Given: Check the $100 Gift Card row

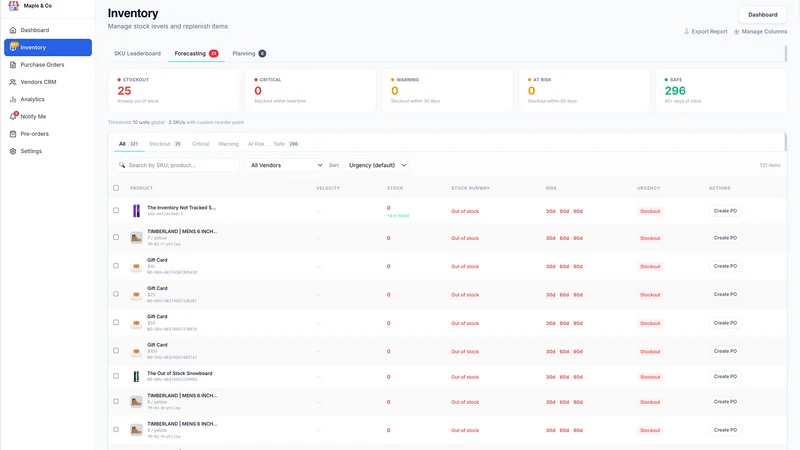Looking at the screenshot, I should (x=116, y=351).
